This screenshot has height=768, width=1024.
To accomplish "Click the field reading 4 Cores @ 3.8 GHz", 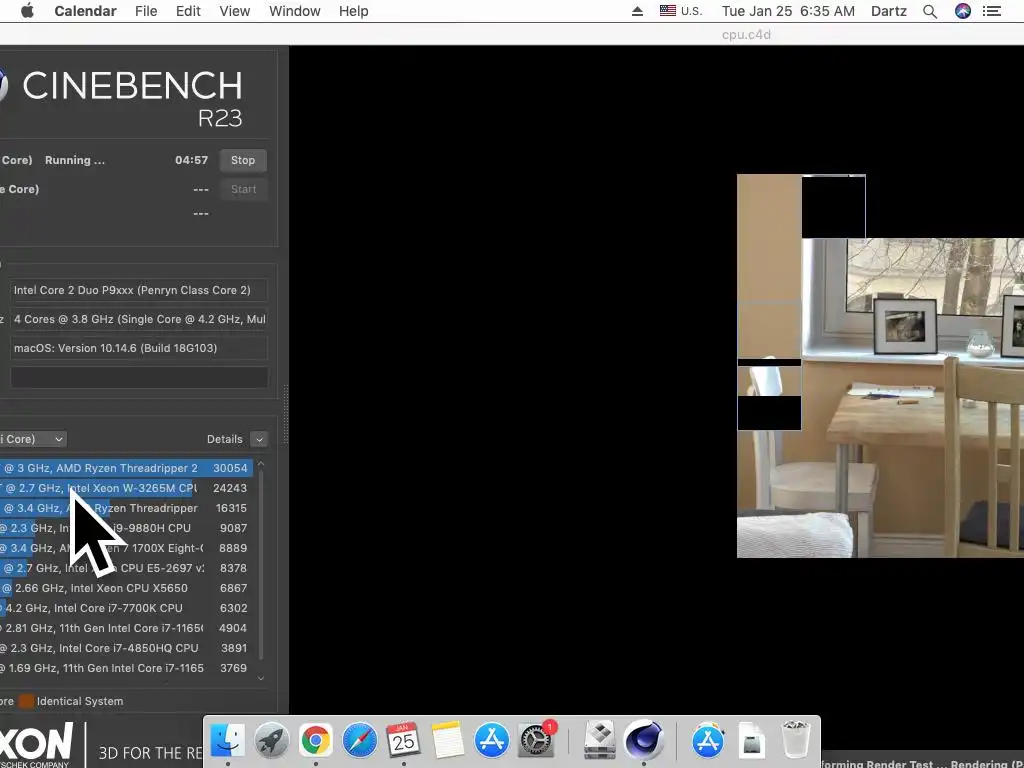I will click(139, 319).
